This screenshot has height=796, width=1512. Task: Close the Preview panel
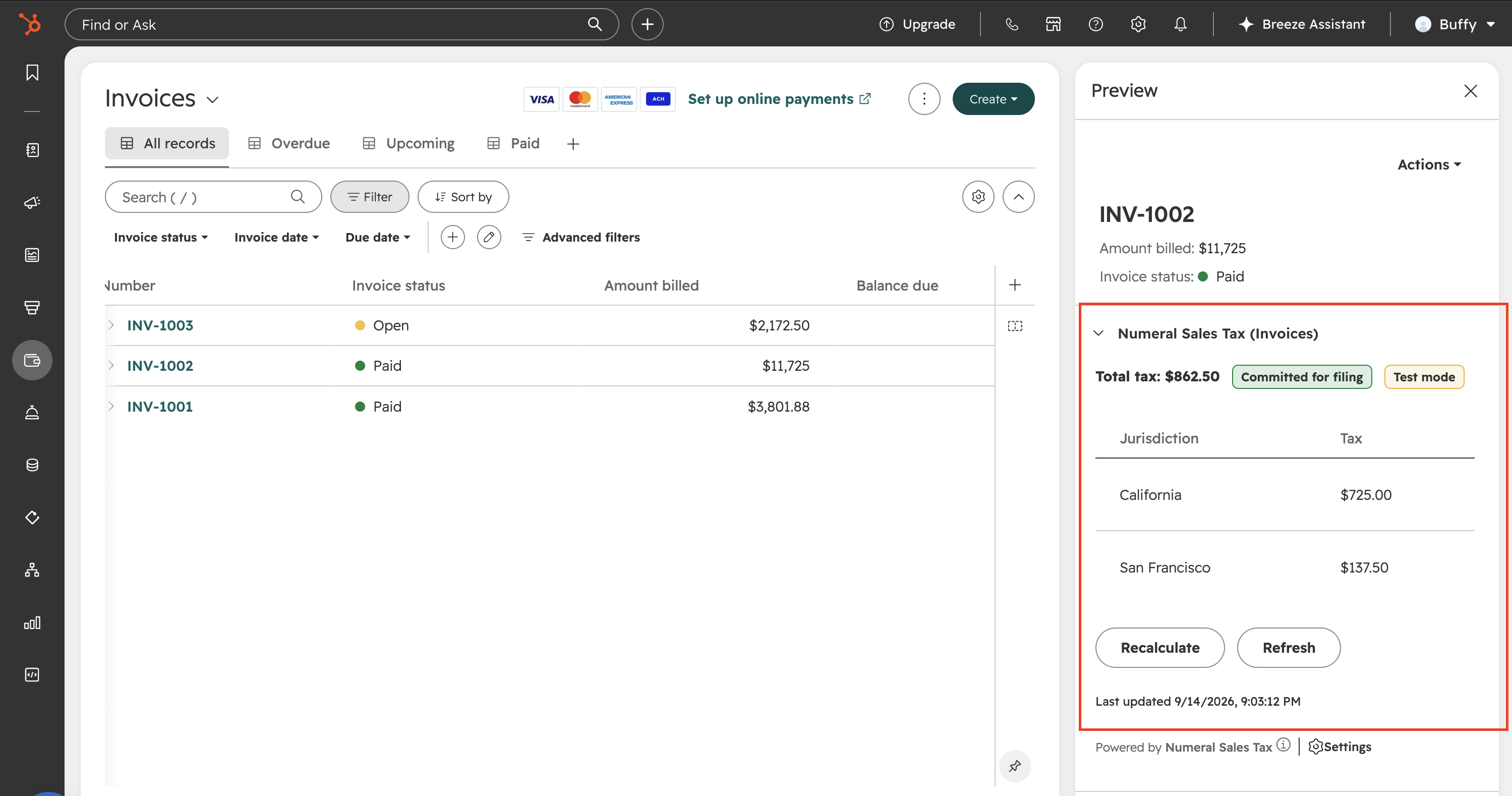coord(1470,91)
